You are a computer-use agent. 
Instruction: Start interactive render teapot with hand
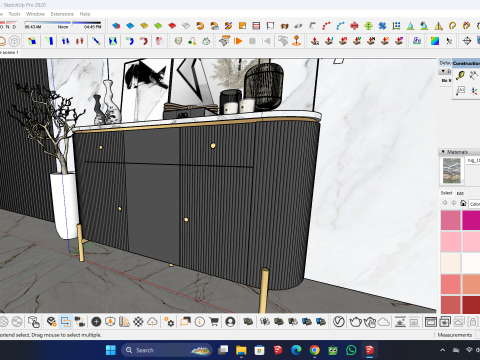pos(370,322)
